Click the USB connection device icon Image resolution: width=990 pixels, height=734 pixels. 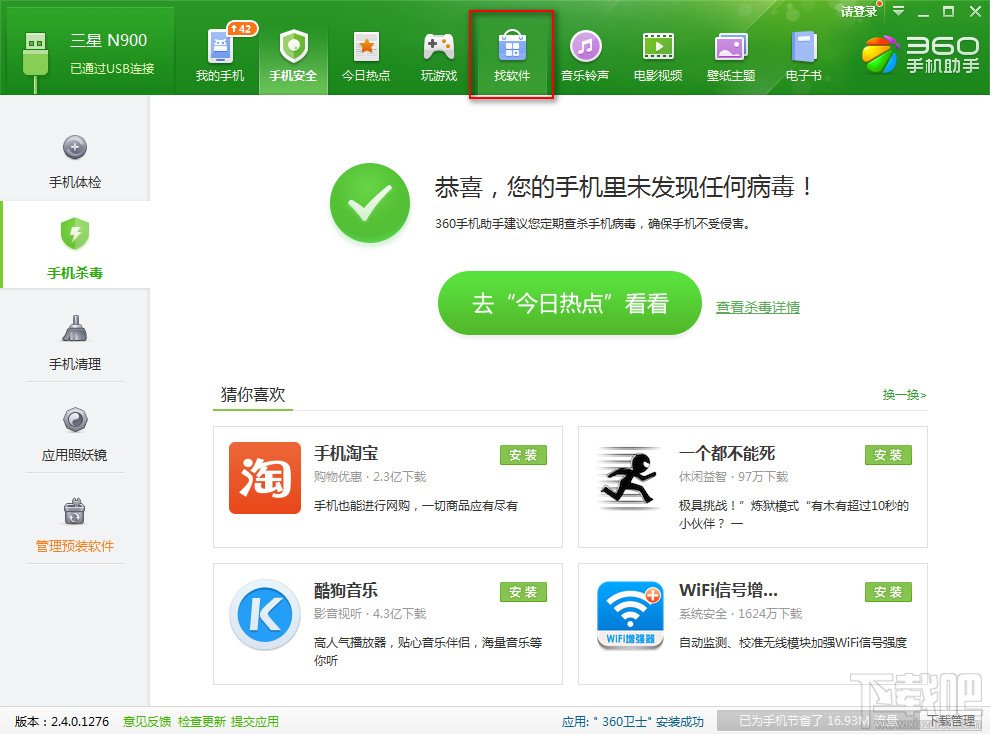click(35, 61)
